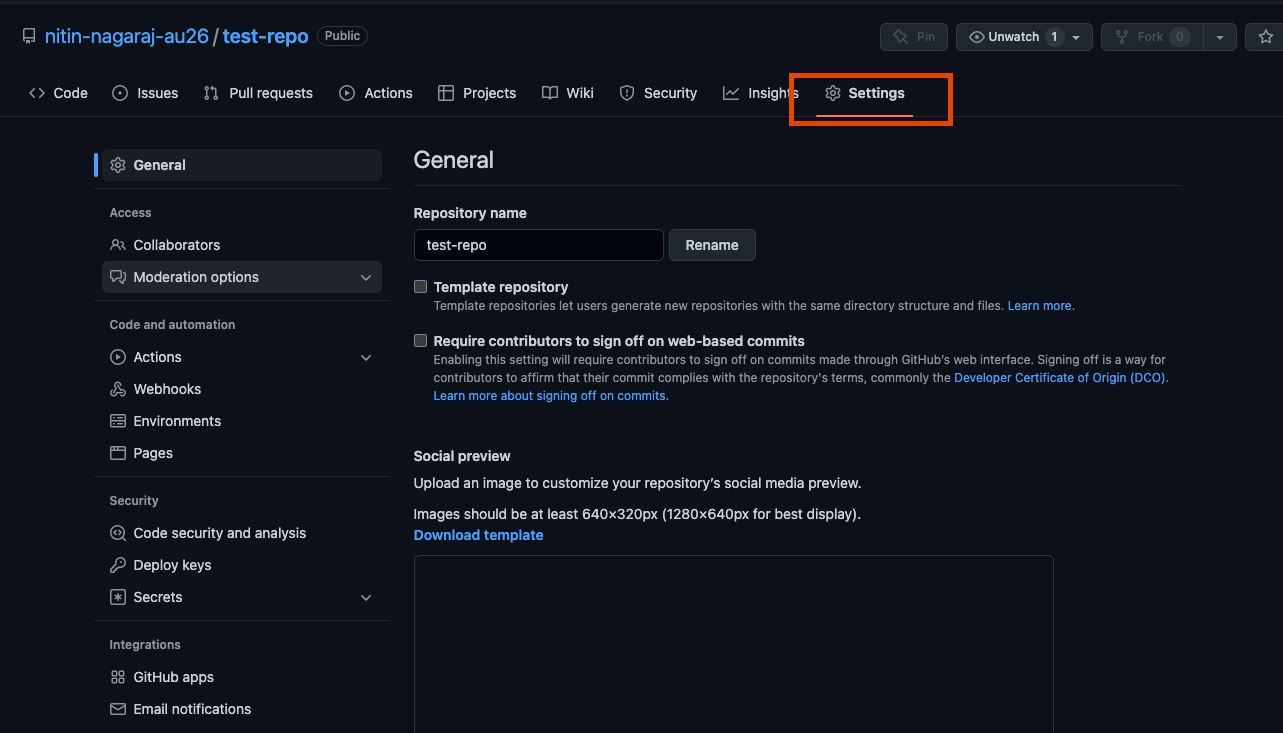Click the GitHub apps grid icon
1283x733 pixels.
(118, 677)
